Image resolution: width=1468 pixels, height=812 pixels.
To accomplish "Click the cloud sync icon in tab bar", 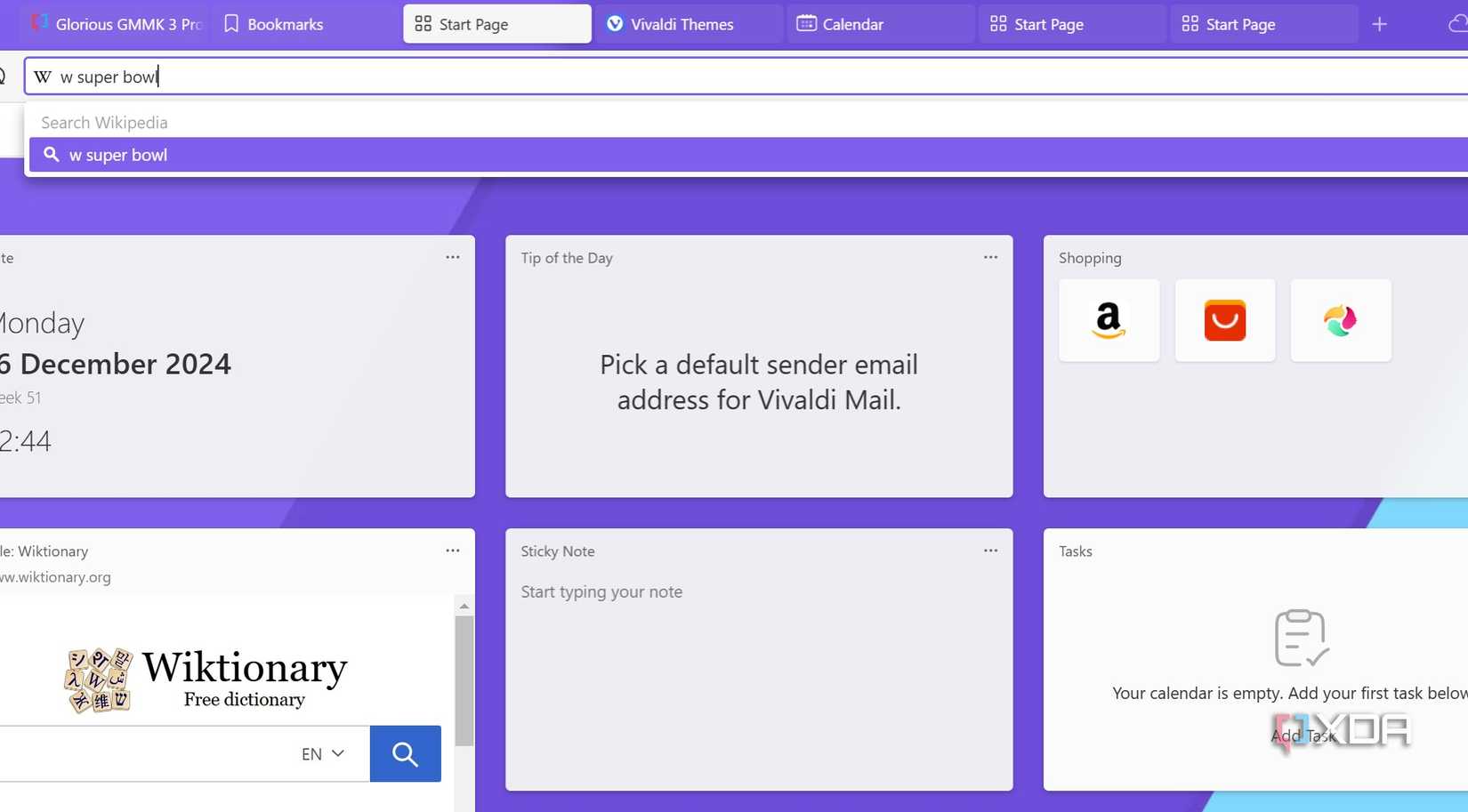I will pyautogui.click(x=1457, y=24).
